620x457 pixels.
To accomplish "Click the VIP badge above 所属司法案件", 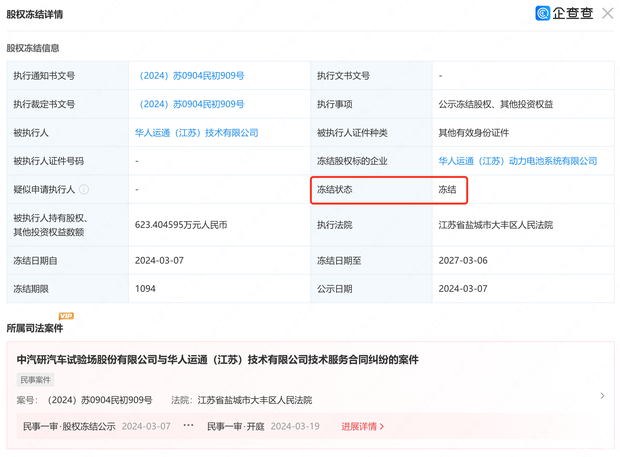I will click(66, 316).
